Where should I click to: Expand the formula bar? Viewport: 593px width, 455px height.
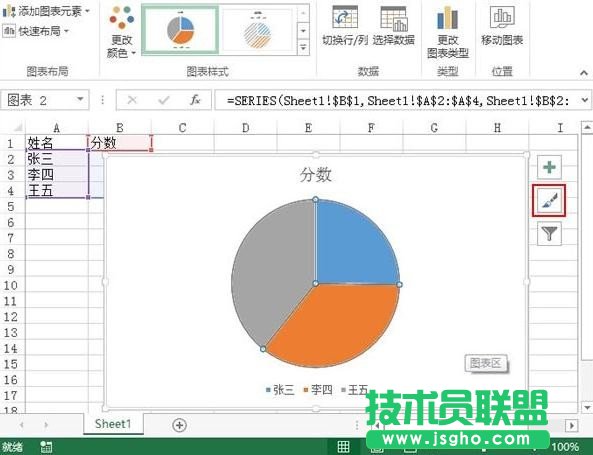(585, 100)
